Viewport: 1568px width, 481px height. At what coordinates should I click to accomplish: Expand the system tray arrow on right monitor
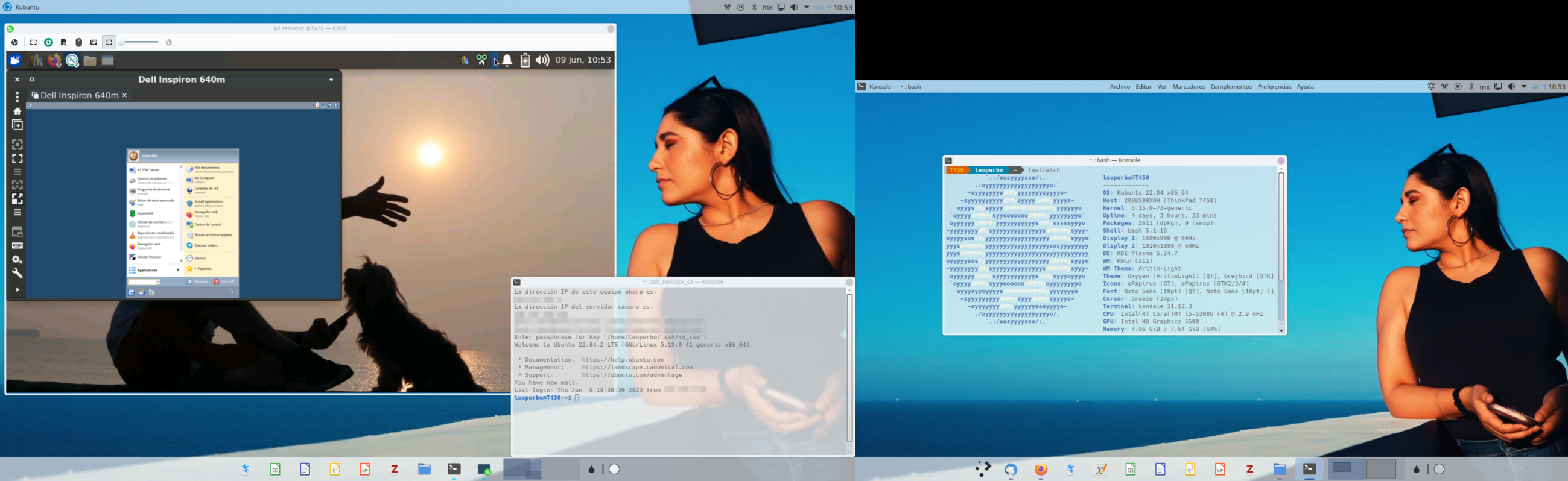click(1523, 87)
